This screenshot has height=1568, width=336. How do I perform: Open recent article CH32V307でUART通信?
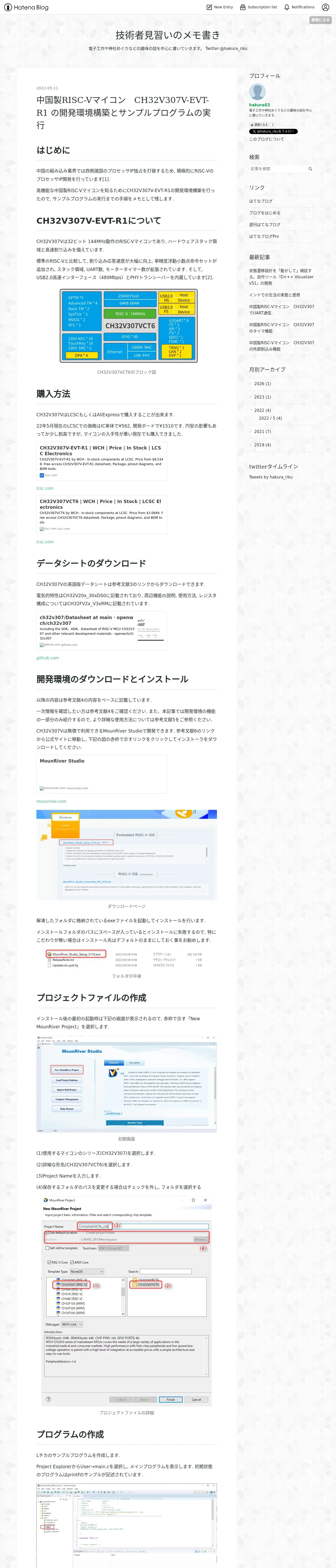(282, 310)
